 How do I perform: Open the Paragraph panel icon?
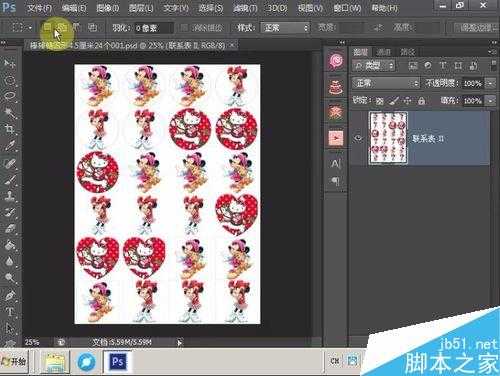pyautogui.click(x=336, y=181)
